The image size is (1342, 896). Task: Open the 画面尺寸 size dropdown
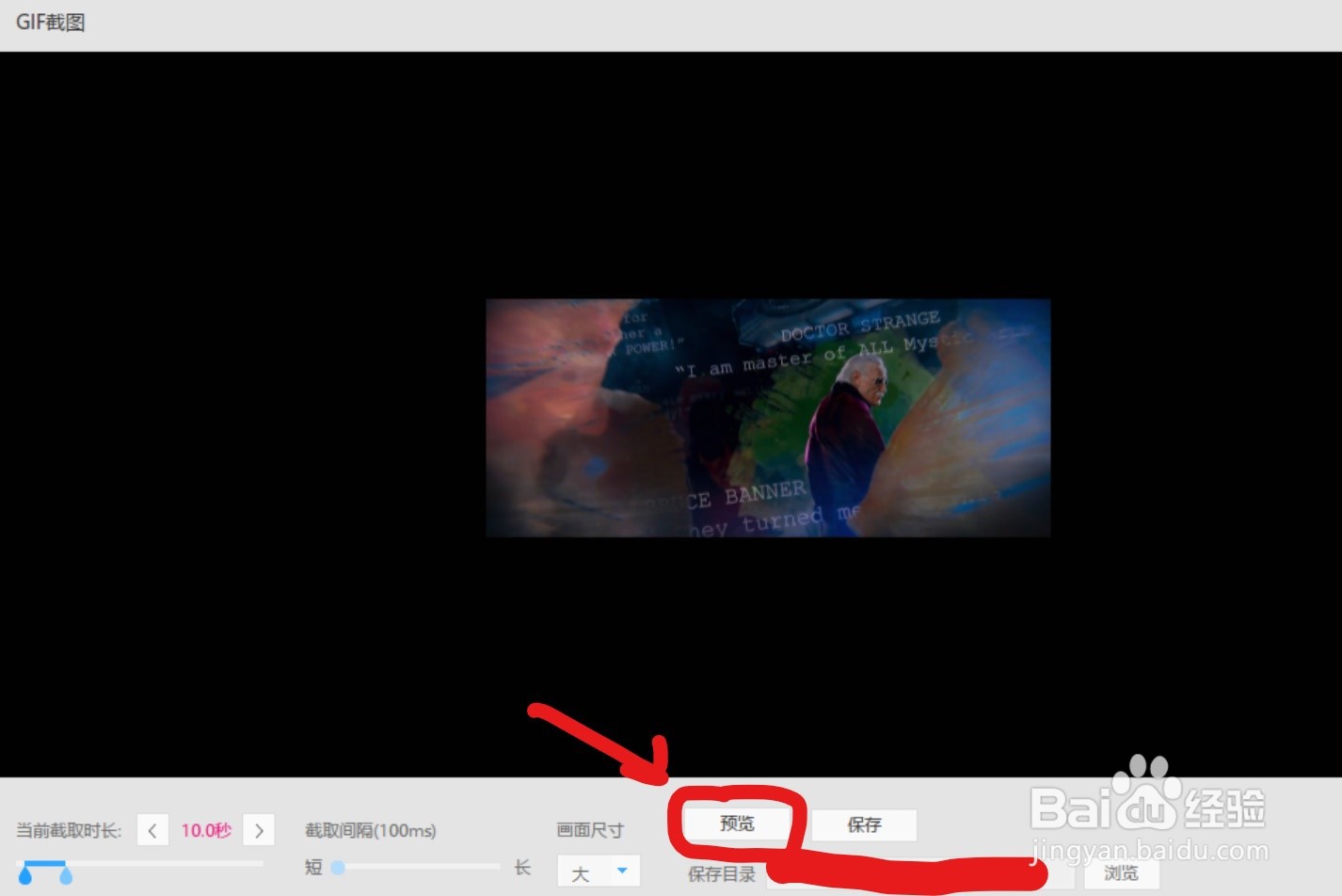coord(599,872)
